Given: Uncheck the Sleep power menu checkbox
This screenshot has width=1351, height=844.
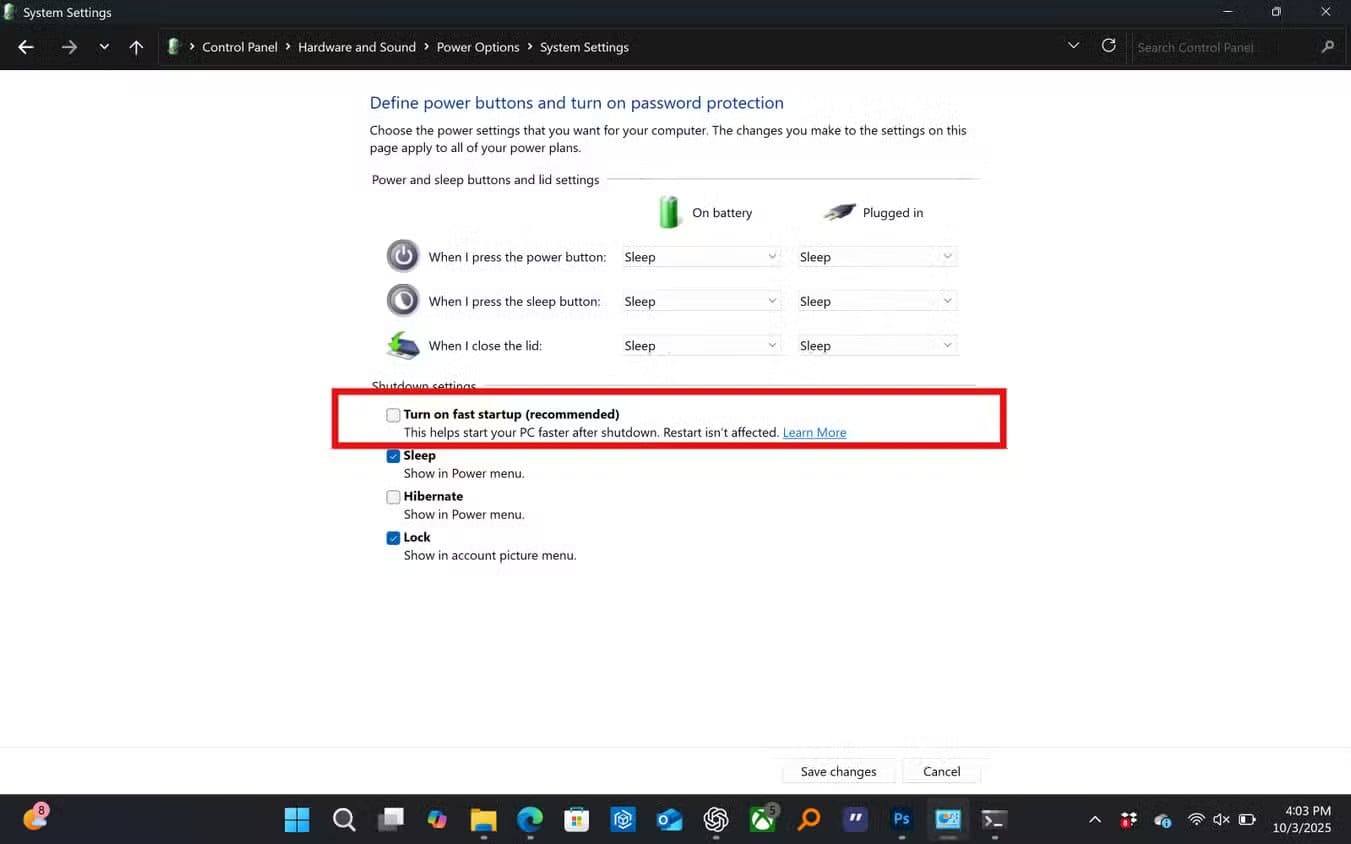Looking at the screenshot, I should [x=393, y=456].
